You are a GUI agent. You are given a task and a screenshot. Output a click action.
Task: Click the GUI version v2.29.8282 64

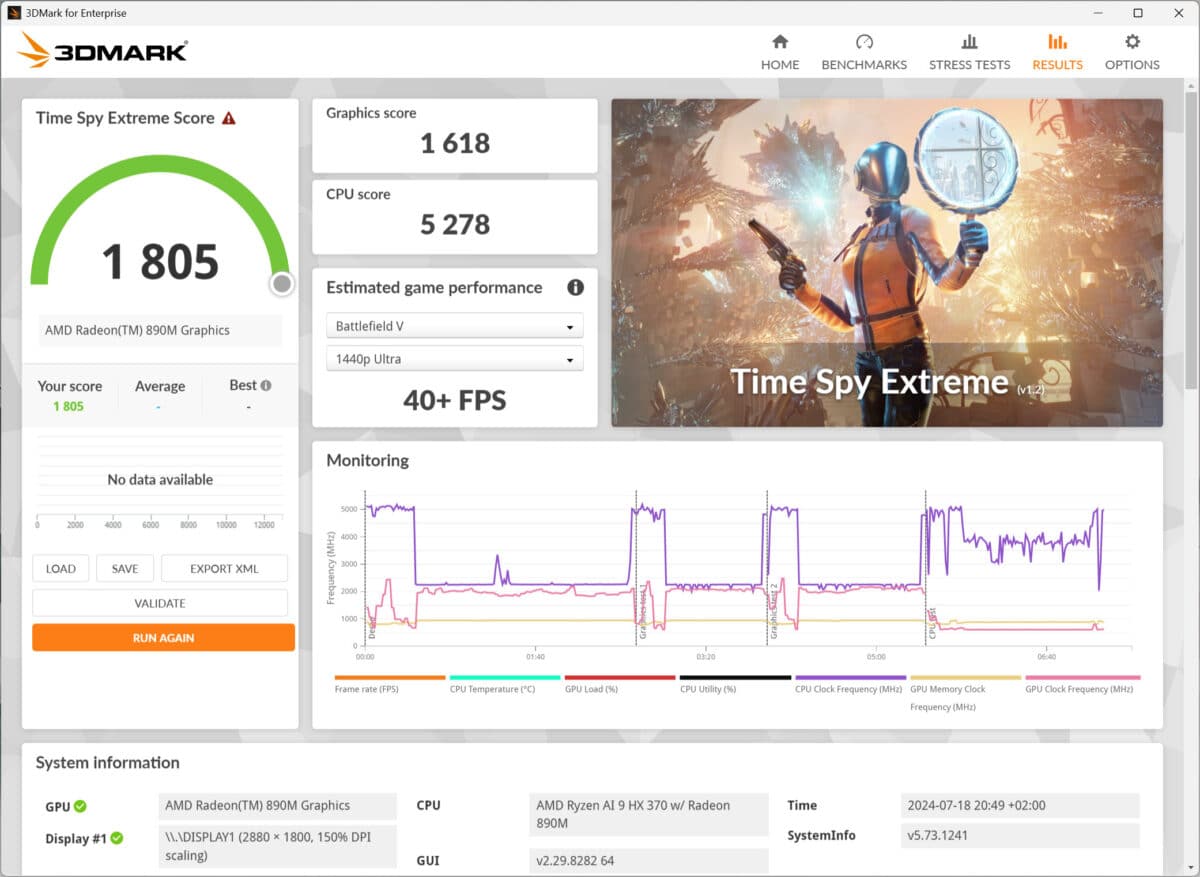(x=648, y=861)
